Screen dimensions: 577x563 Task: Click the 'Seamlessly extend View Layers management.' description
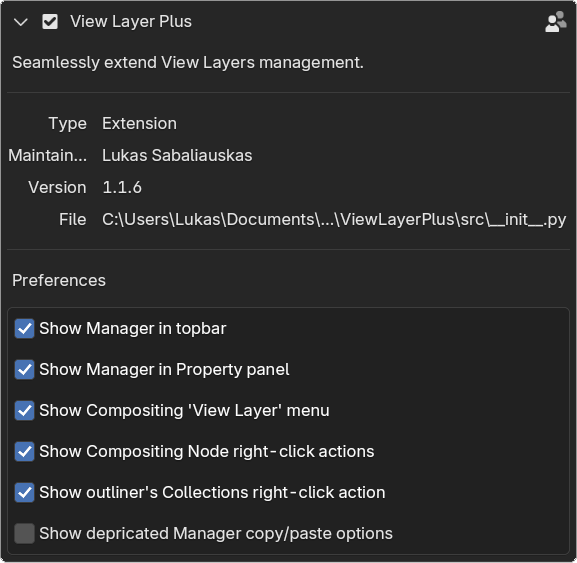point(188,63)
